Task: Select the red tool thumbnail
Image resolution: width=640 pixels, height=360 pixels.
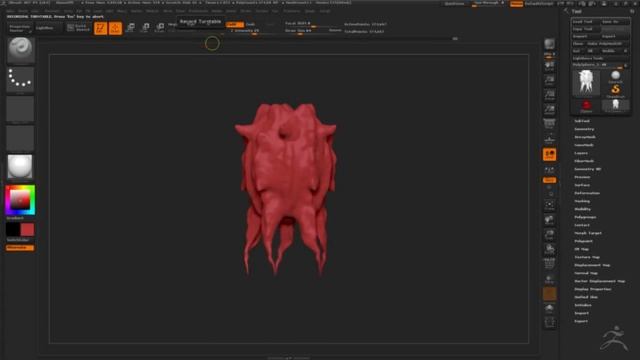Action: pos(586,106)
